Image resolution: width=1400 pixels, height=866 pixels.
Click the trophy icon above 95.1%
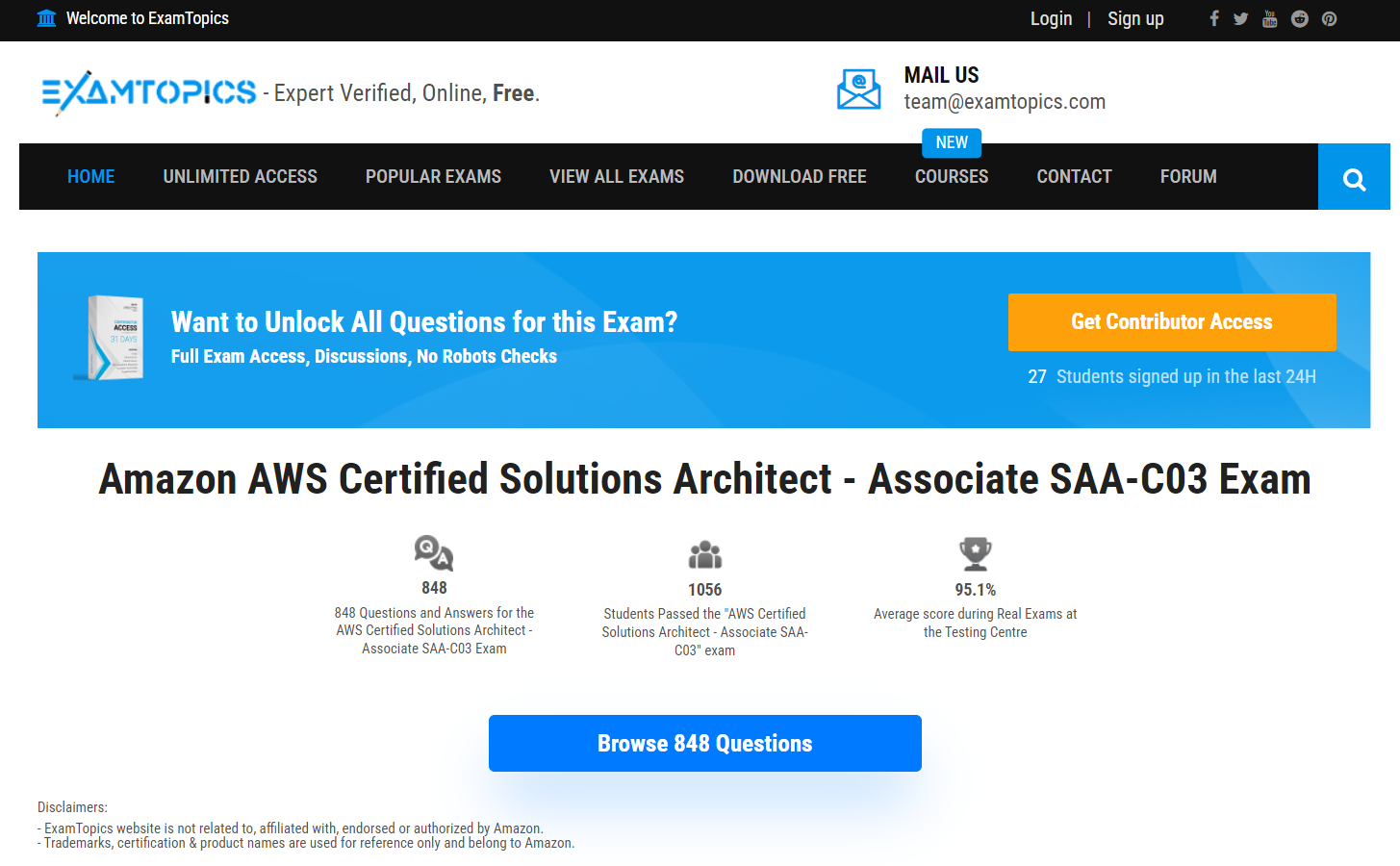[x=976, y=554]
